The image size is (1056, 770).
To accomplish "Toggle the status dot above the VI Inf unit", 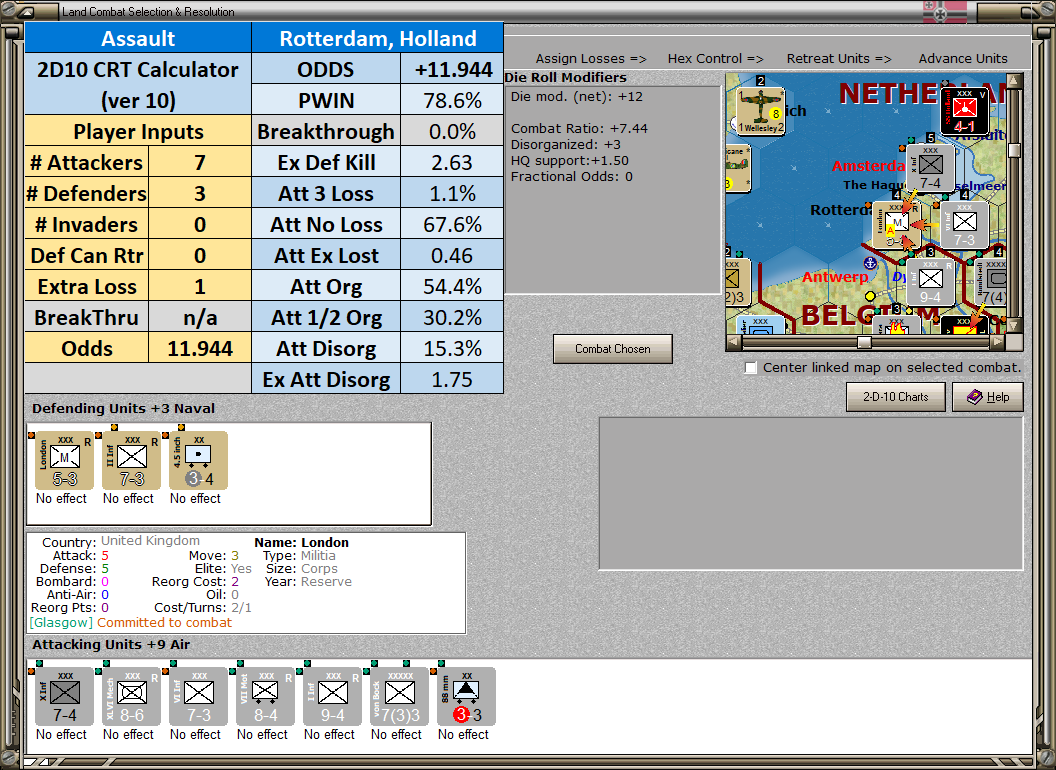I will 174,662.
